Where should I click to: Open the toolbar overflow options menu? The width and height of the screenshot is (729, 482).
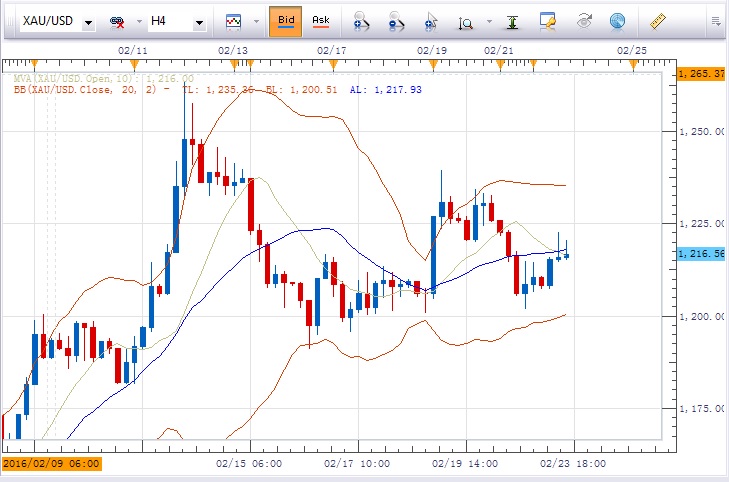[716, 21]
